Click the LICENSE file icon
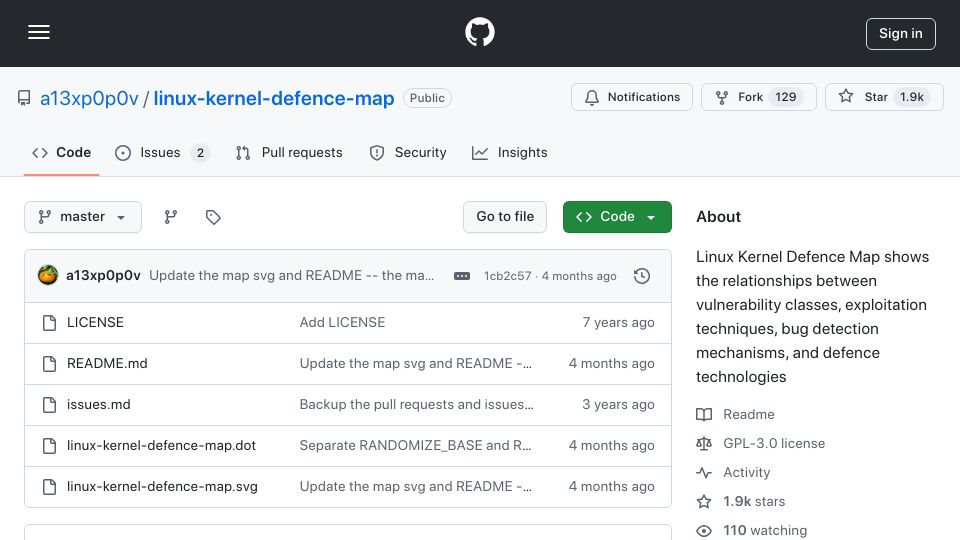The width and height of the screenshot is (960, 540). pyautogui.click(x=50, y=323)
